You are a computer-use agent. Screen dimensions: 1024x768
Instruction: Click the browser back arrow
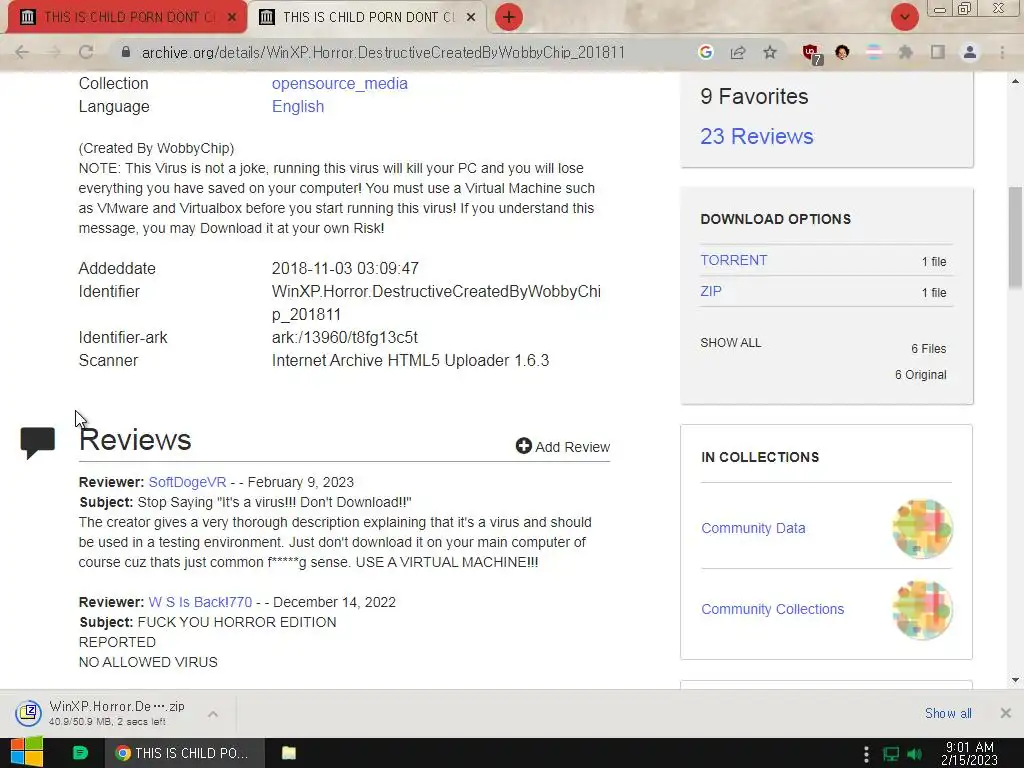tap(22, 52)
